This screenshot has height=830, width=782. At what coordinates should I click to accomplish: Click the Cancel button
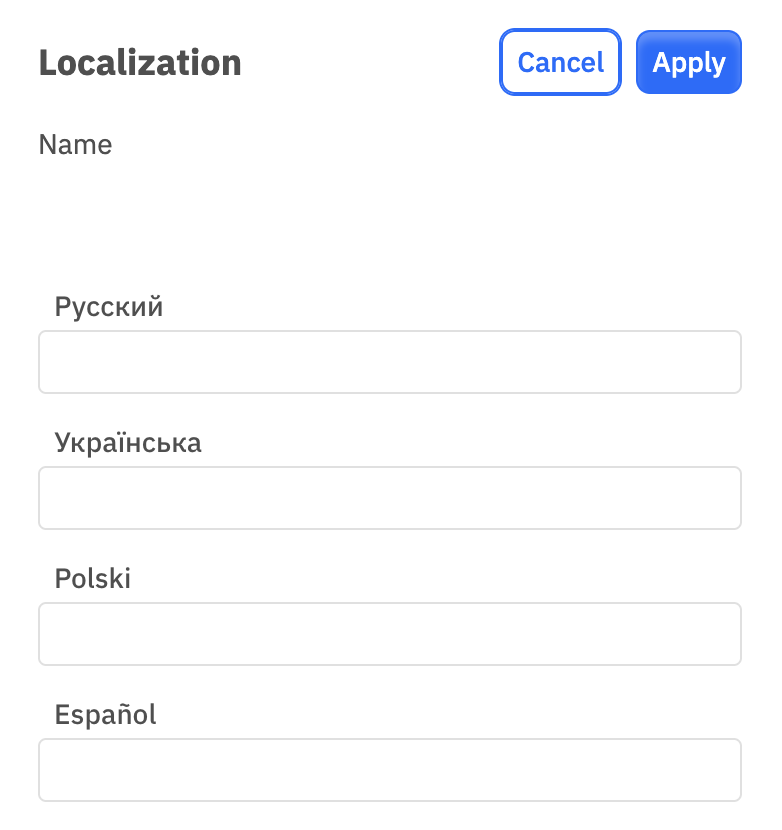point(560,62)
